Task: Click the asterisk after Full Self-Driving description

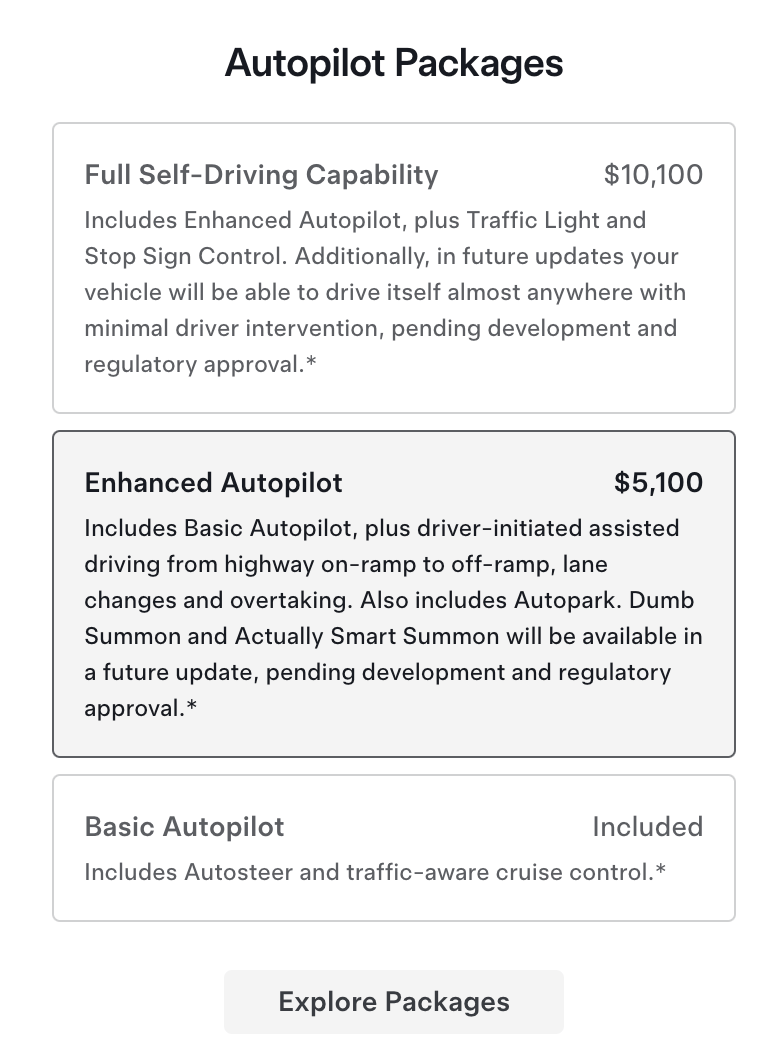Action: tap(311, 364)
